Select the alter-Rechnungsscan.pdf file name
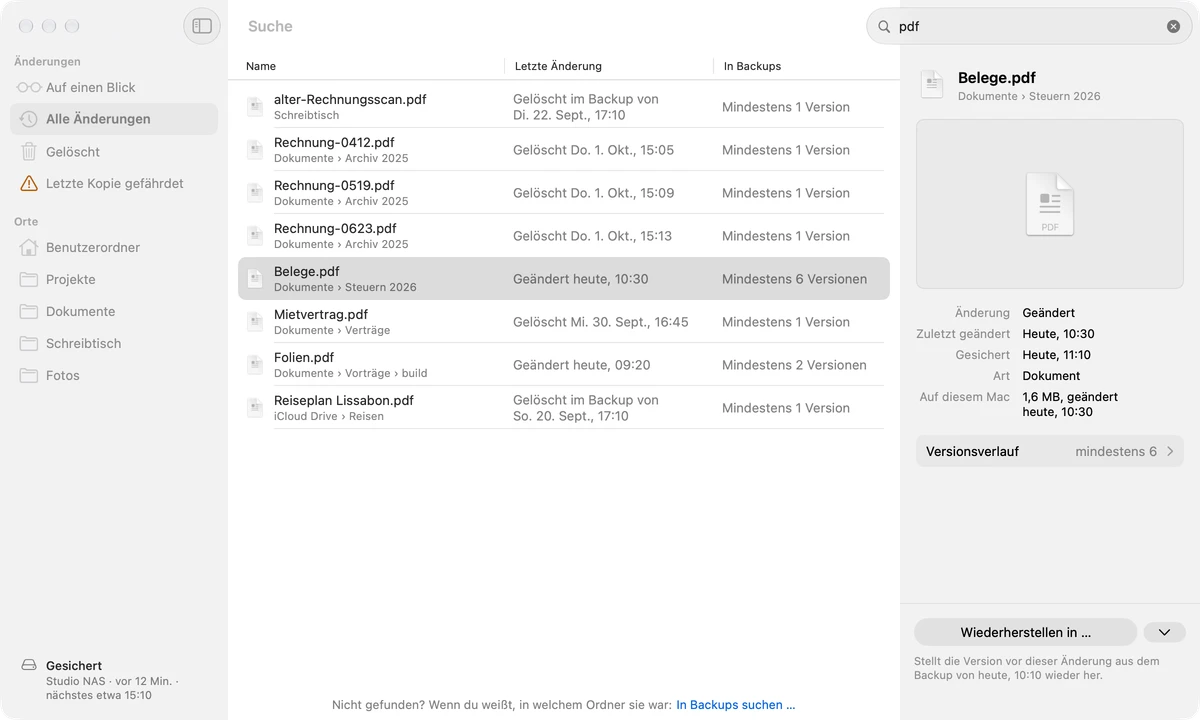This screenshot has height=720, width=1200. point(350,99)
